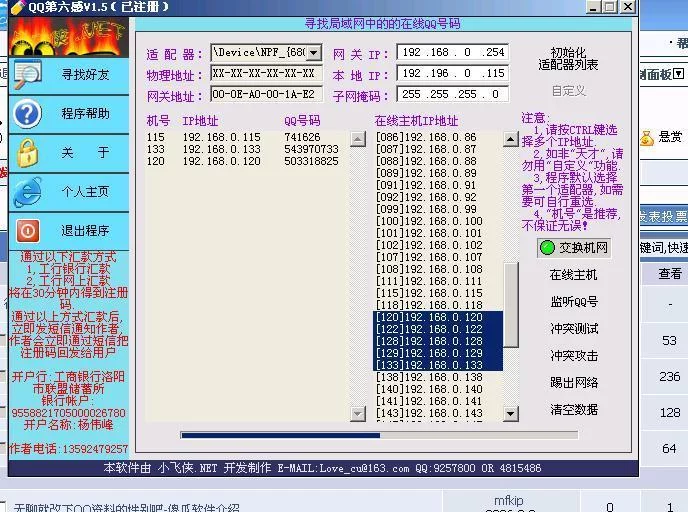Click the 机号 column header
Screen dimensions: 688x512
click(158, 121)
